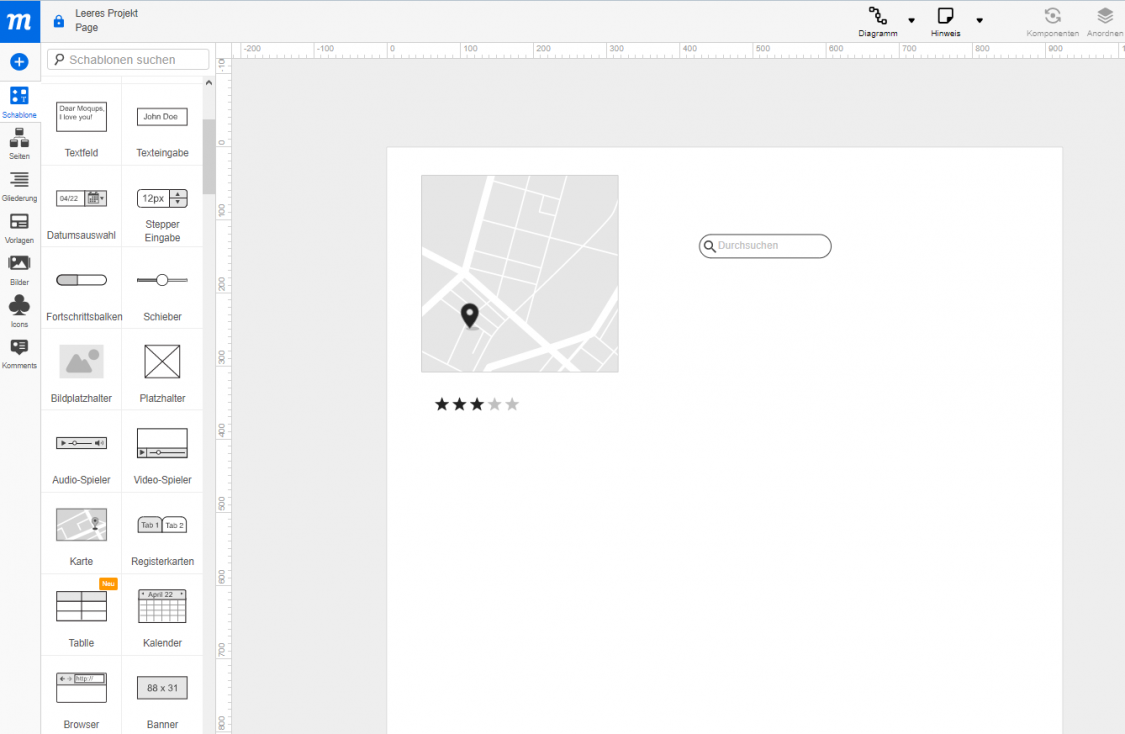Expand the Hinweis dropdown arrow
This screenshot has height=734, width=1125.
pos(979,20)
